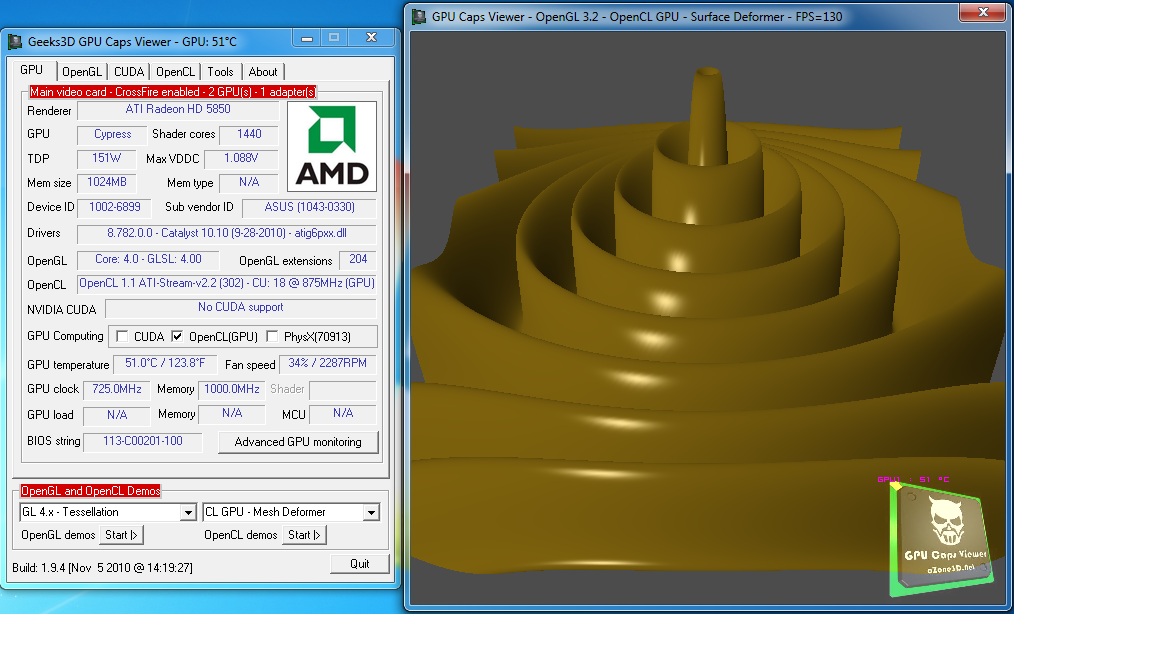Toggle the OpenCL(GPU) checkbox
The height and width of the screenshot is (648, 1152).
point(177,336)
